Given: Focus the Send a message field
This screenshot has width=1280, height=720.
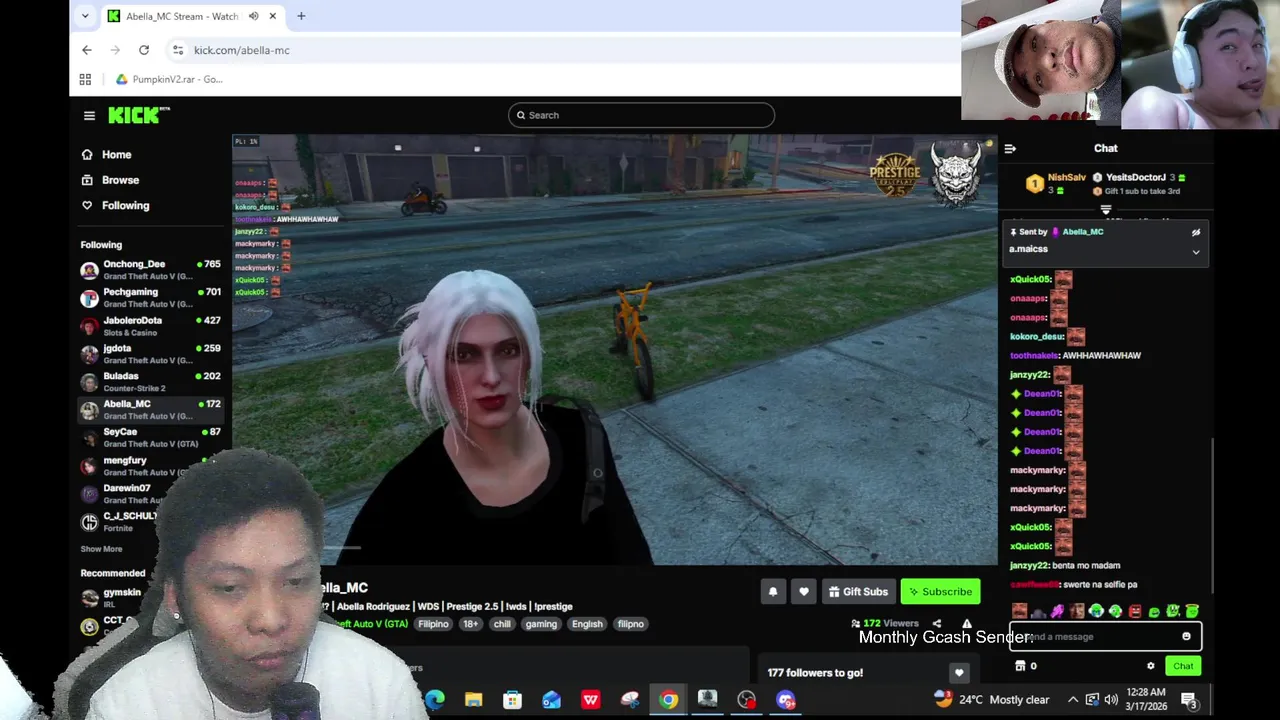Looking at the screenshot, I should (x=1105, y=637).
